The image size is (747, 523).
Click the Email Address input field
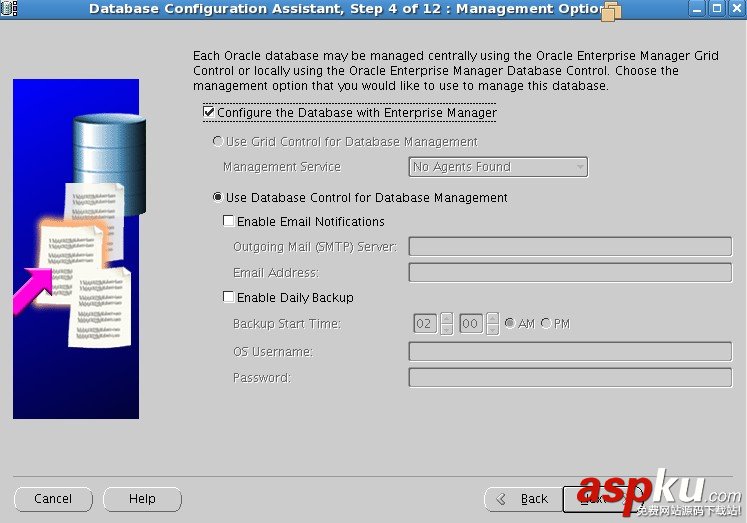570,272
